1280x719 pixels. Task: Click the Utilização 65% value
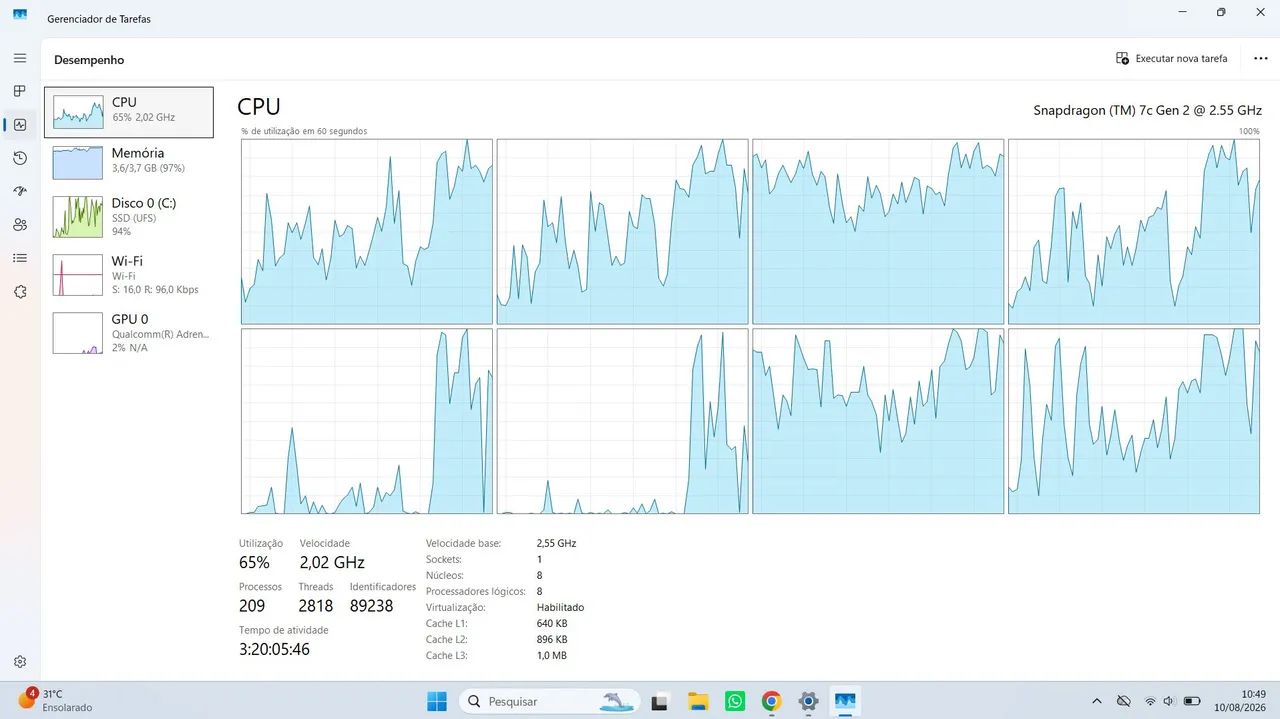point(254,563)
